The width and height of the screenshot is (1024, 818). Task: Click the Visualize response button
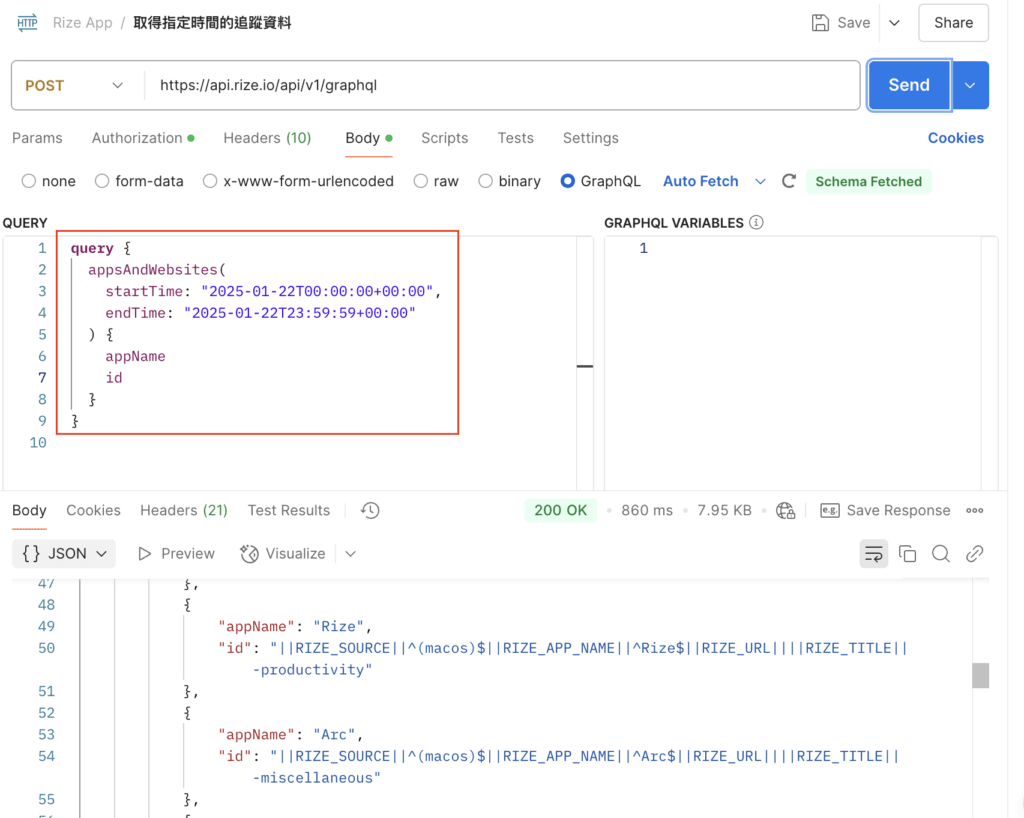(283, 554)
